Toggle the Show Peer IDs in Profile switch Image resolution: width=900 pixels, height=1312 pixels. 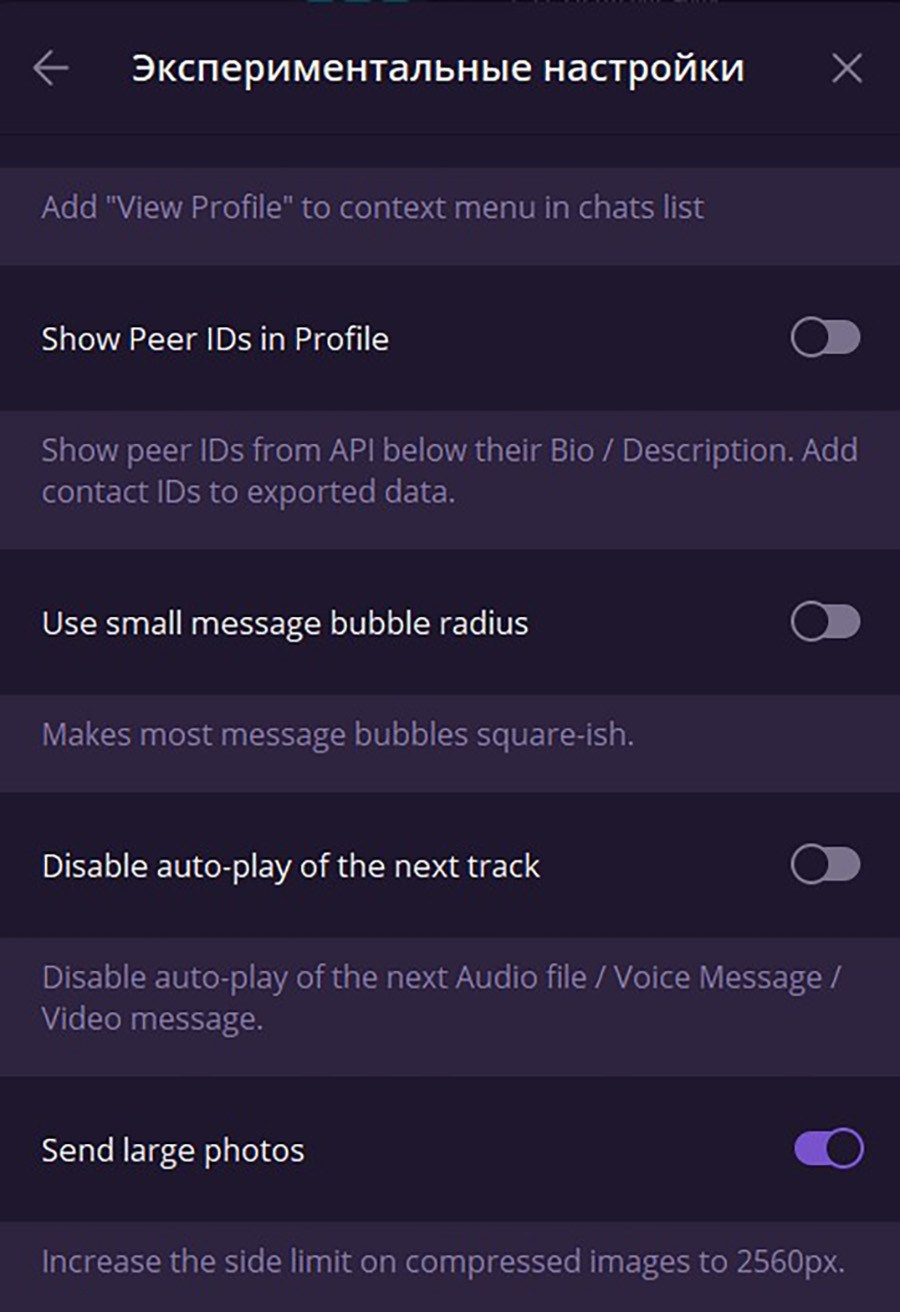[825, 338]
